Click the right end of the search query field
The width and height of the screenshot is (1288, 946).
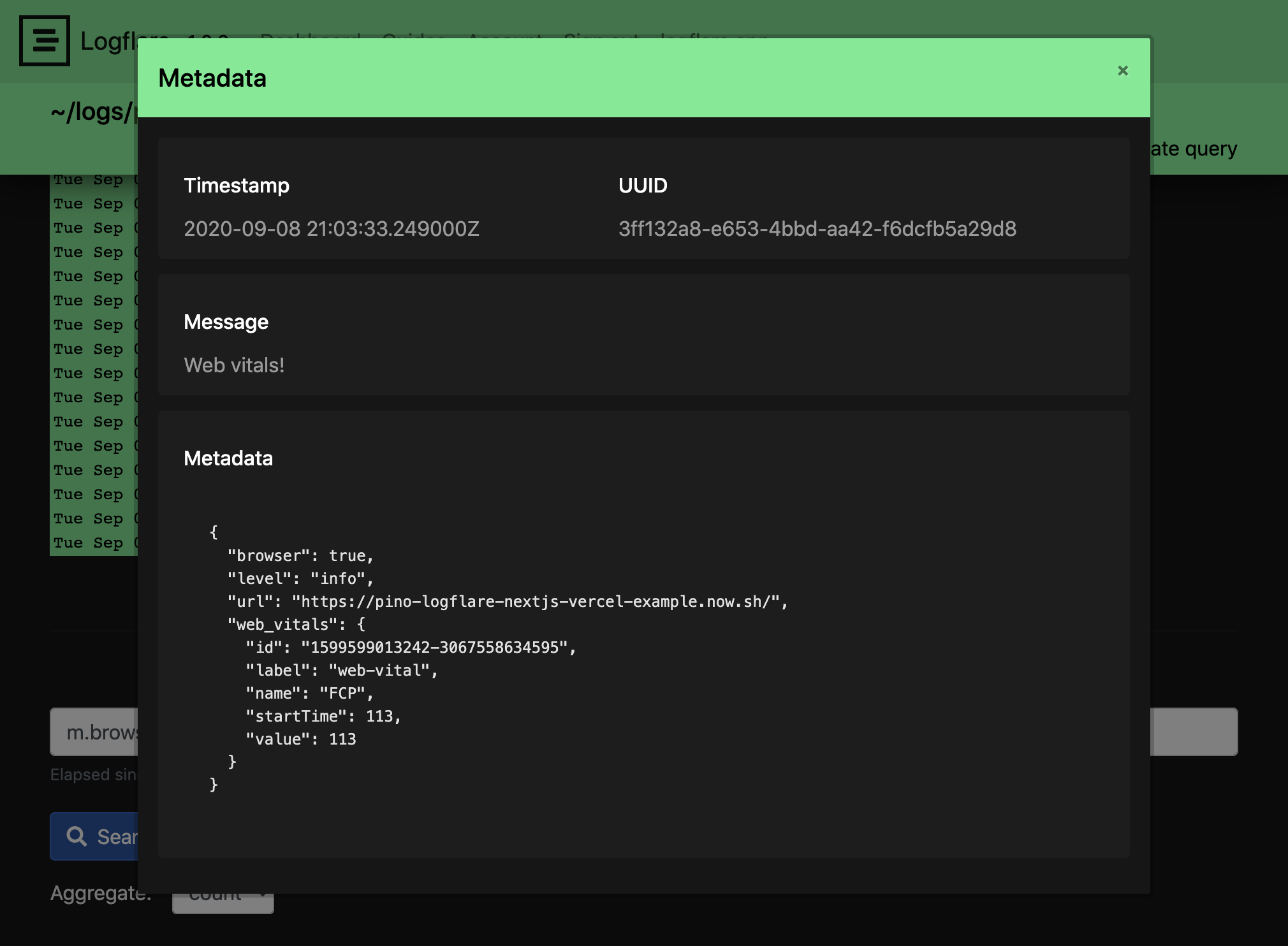(1194, 732)
